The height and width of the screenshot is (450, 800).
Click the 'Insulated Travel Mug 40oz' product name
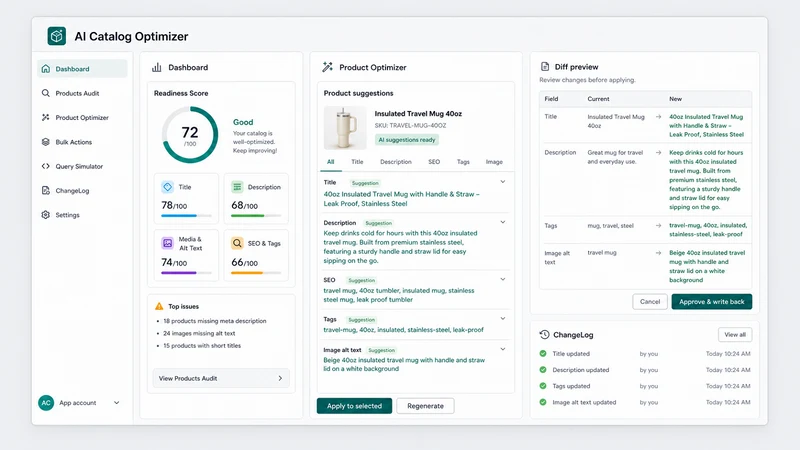click(x=418, y=114)
